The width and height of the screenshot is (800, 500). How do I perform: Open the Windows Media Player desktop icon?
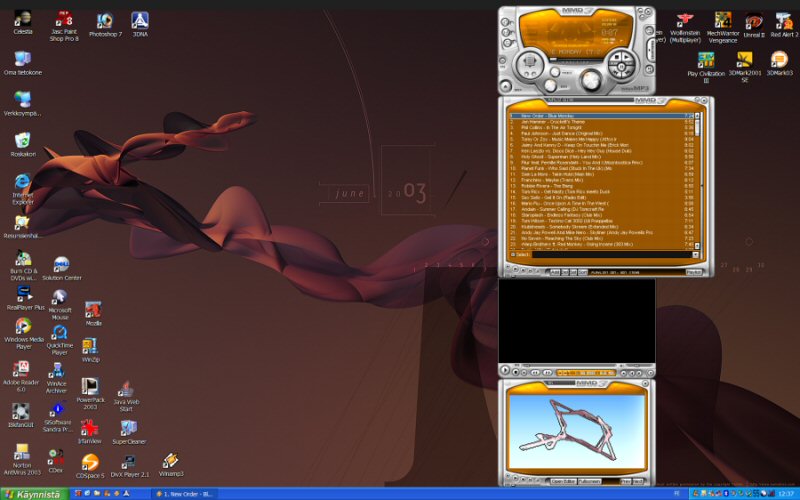(x=22, y=329)
